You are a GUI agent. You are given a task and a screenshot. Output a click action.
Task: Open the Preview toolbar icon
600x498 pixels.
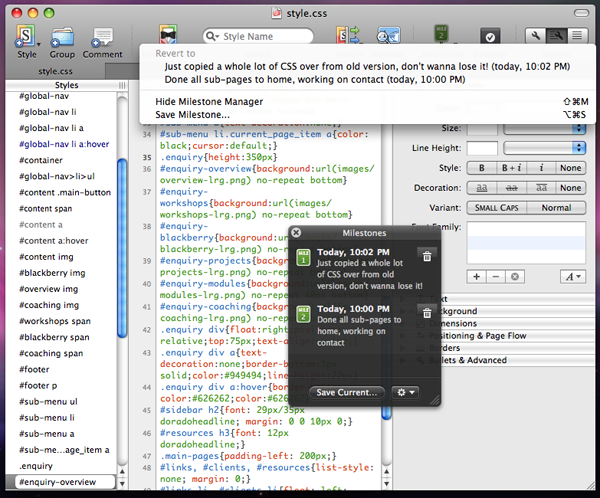click(388, 36)
